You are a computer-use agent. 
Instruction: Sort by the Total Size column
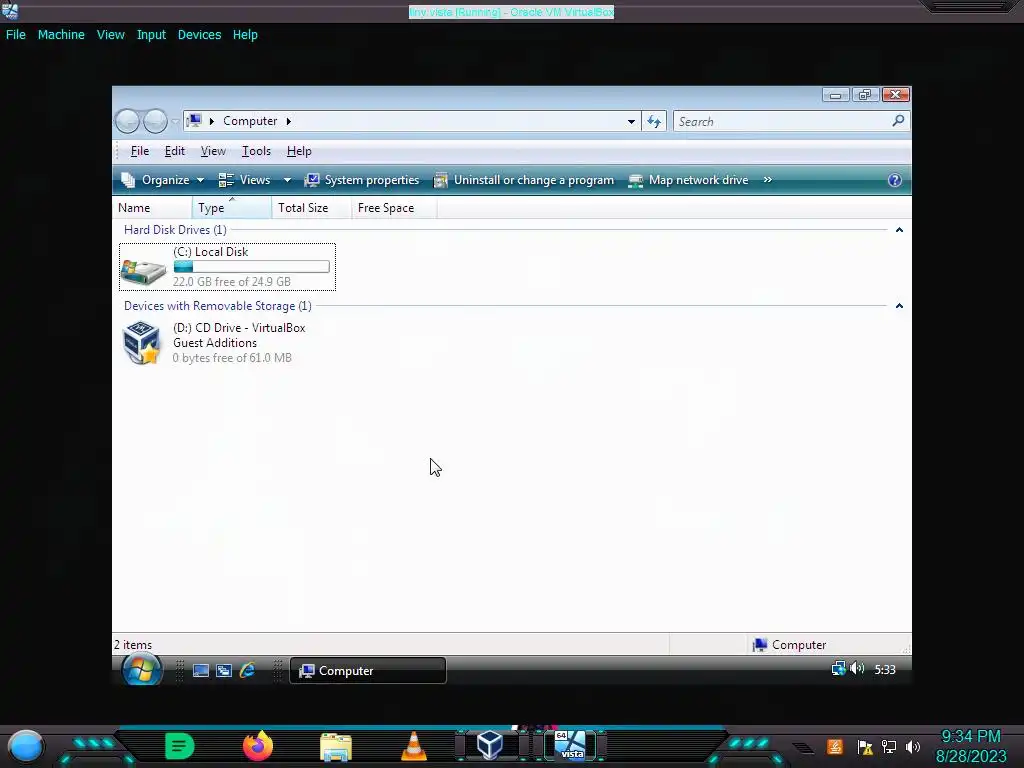[312, 208]
